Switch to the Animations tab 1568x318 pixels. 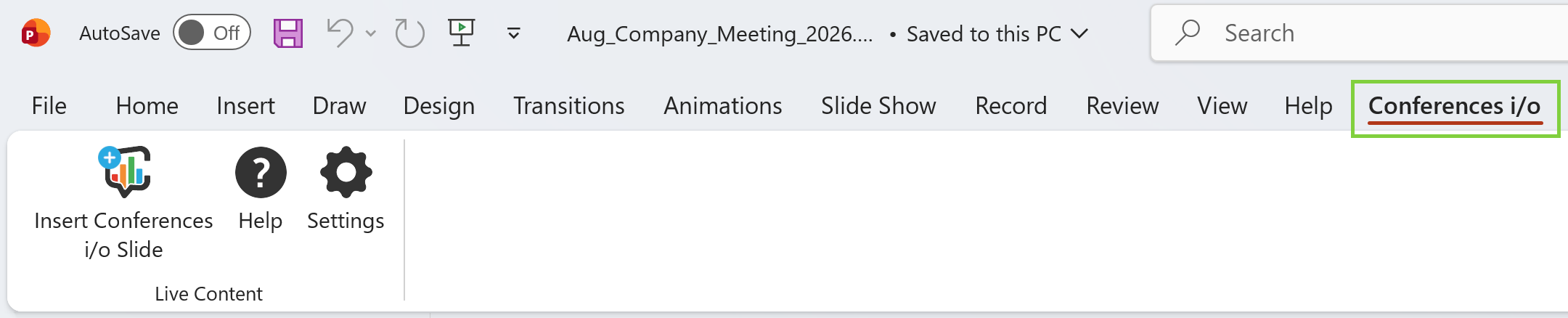(x=722, y=106)
